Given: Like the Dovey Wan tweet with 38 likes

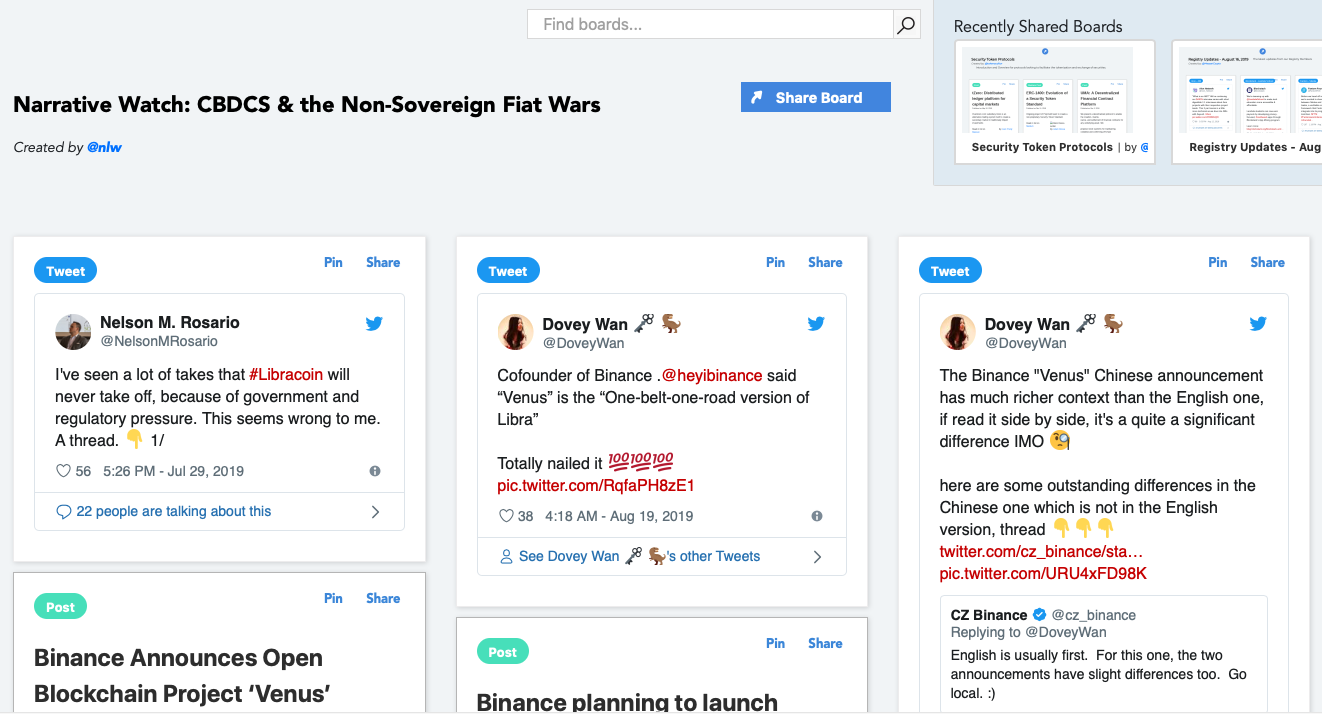Looking at the screenshot, I should [x=506, y=516].
